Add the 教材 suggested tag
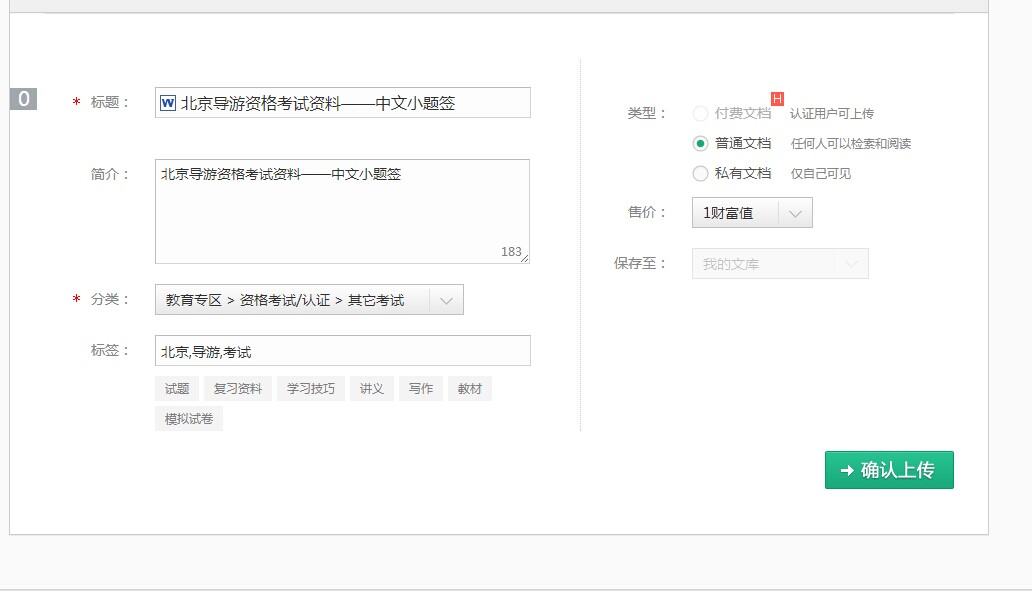1032x591 pixels. point(470,389)
